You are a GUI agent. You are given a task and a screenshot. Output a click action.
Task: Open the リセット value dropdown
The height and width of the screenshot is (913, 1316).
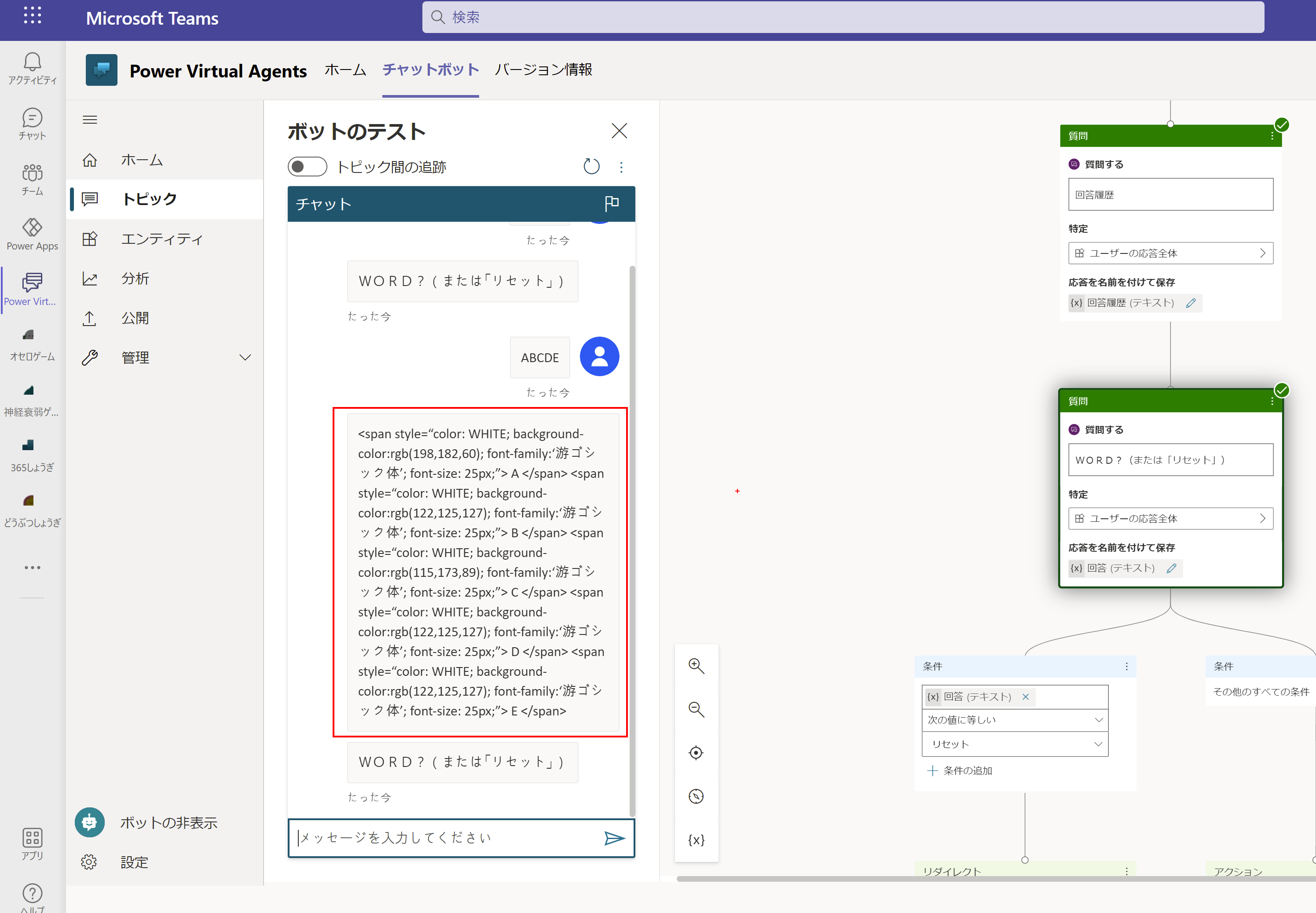coord(1015,744)
